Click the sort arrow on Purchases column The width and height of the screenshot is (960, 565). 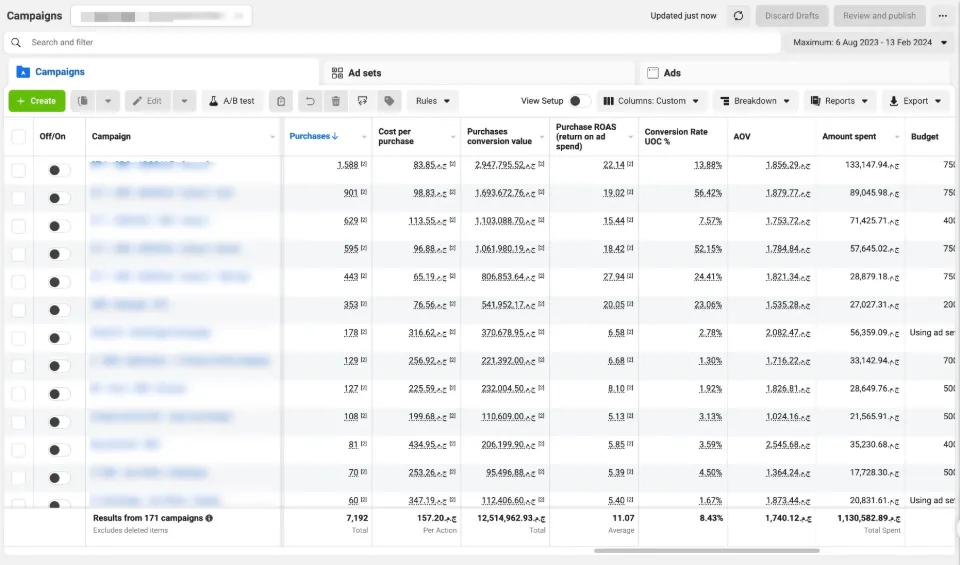tap(335, 136)
